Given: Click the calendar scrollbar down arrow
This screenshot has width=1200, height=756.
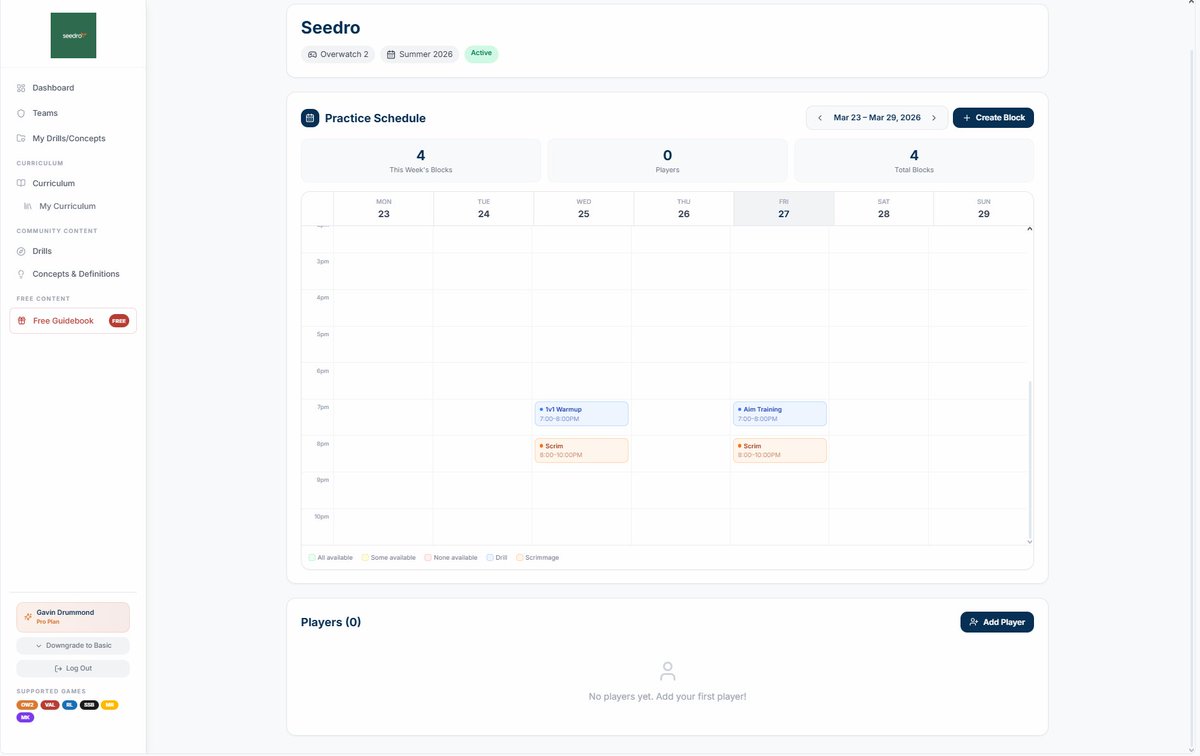Looking at the screenshot, I should pos(1030,541).
